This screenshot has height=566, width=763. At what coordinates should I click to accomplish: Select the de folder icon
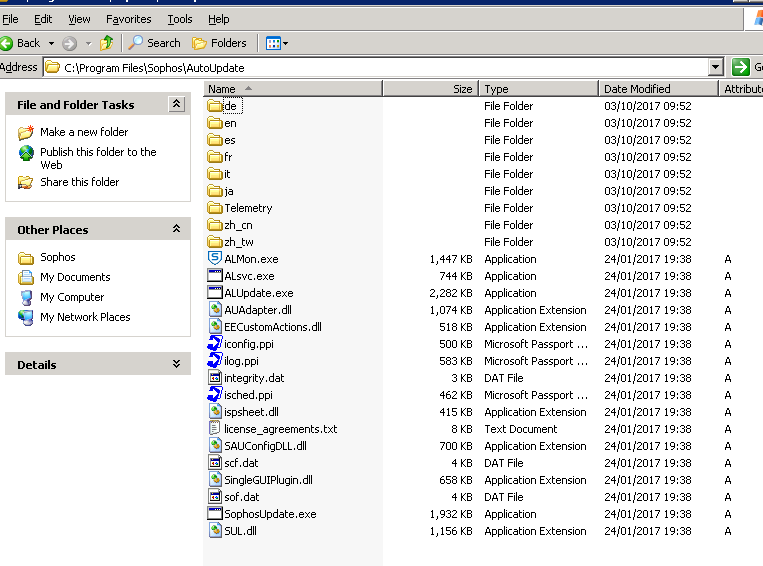pyautogui.click(x=214, y=106)
